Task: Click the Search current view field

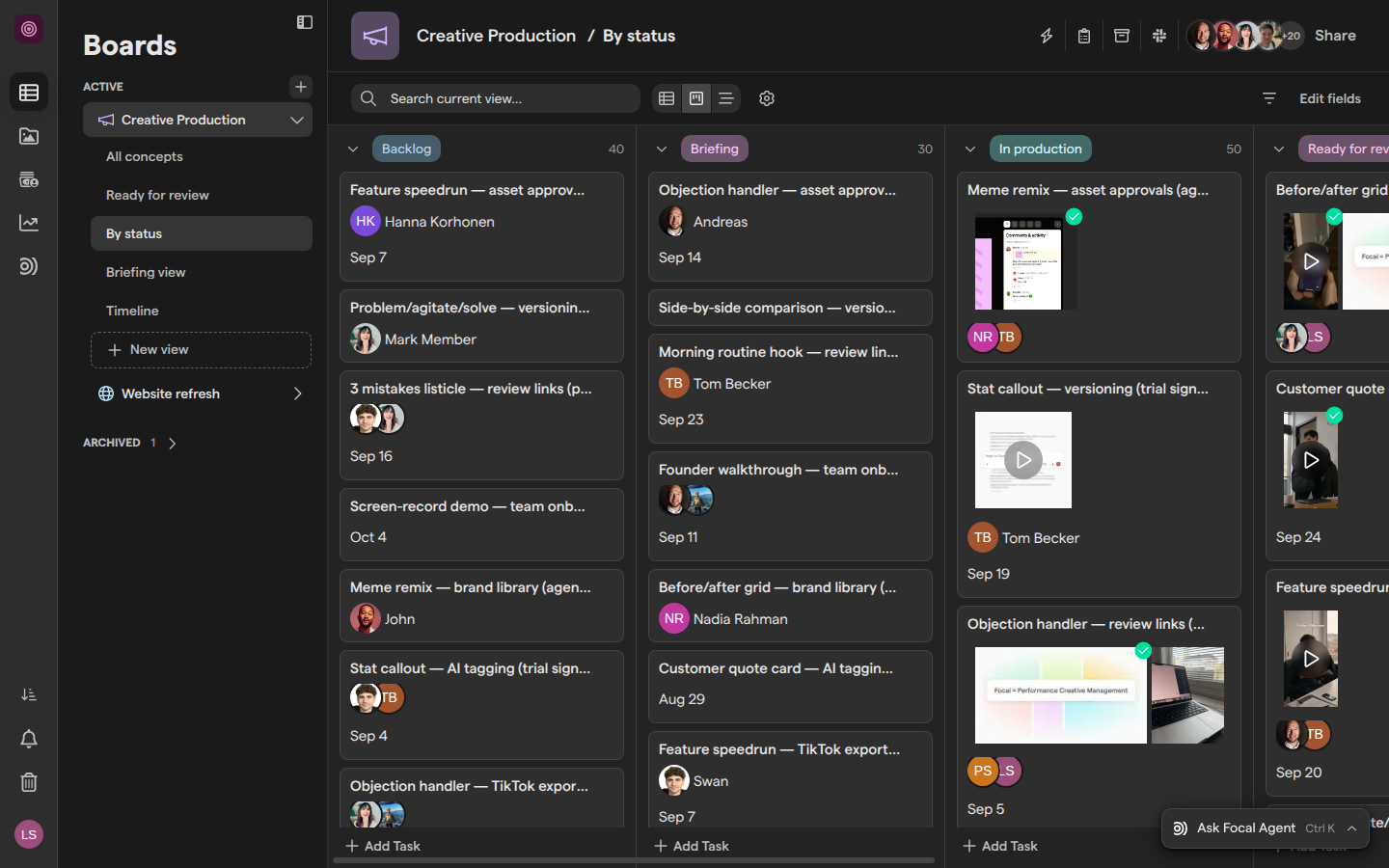Action: [x=496, y=98]
